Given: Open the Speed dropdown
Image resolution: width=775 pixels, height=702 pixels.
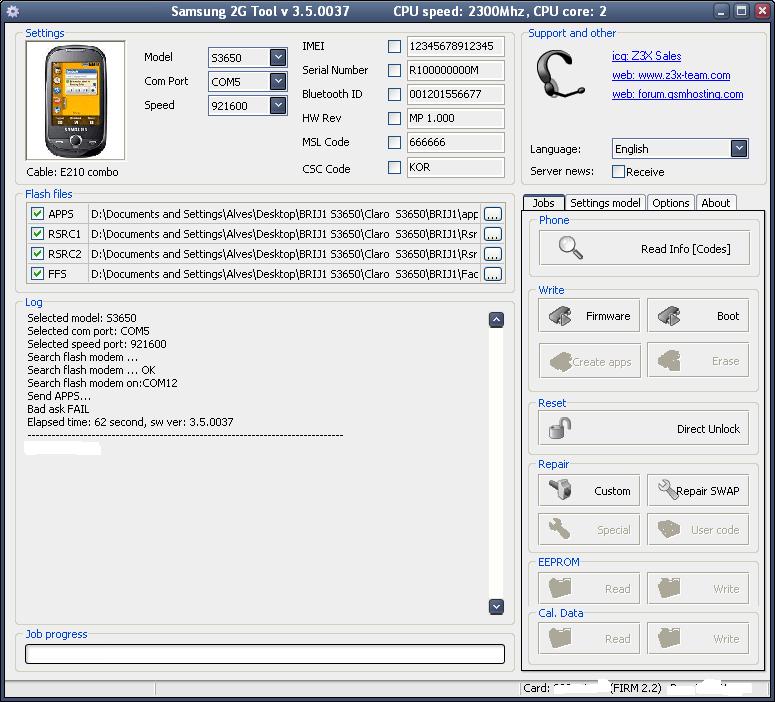Looking at the screenshot, I should (278, 105).
